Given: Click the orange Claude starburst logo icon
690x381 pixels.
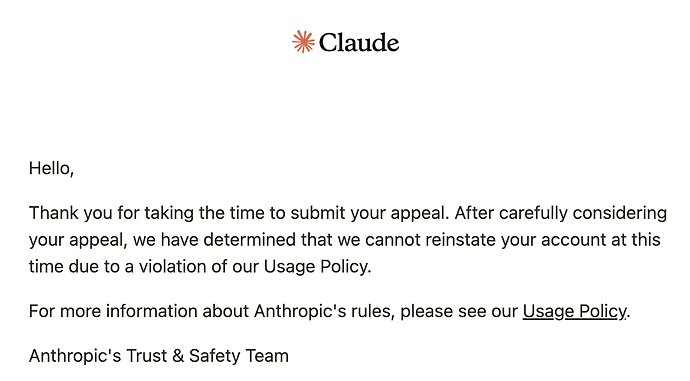Looking at the screenshot, I should point(303,42).
